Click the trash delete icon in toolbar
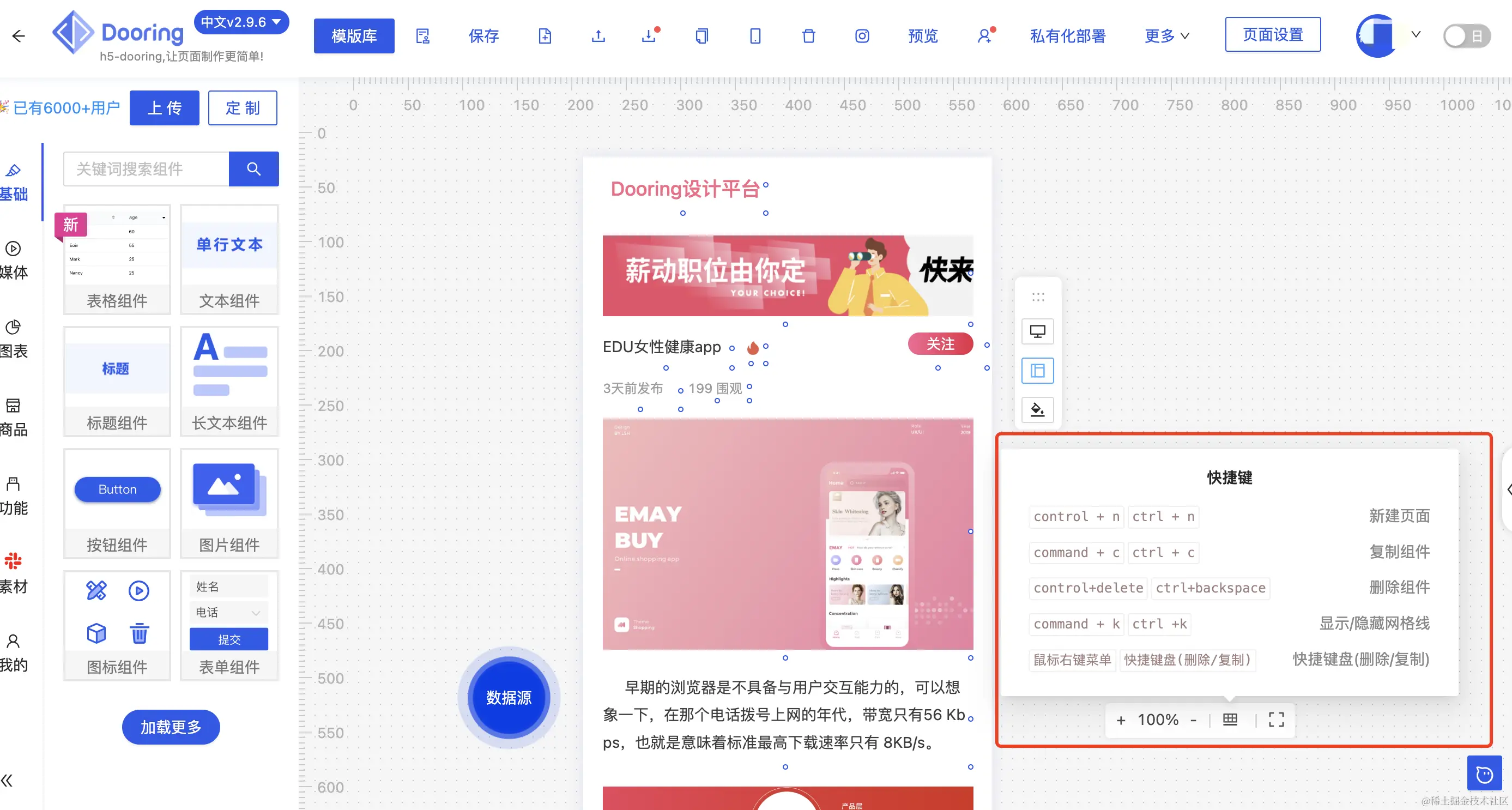The width and height of the screenshot is (1512, 810). tap(809, 36)
